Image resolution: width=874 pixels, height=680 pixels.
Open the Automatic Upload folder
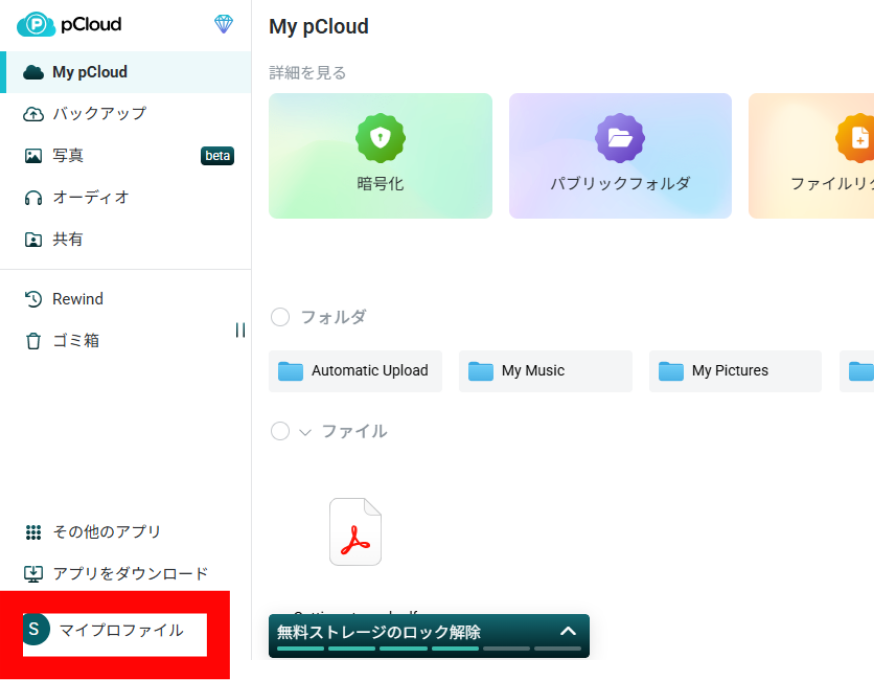click(355, 371)
